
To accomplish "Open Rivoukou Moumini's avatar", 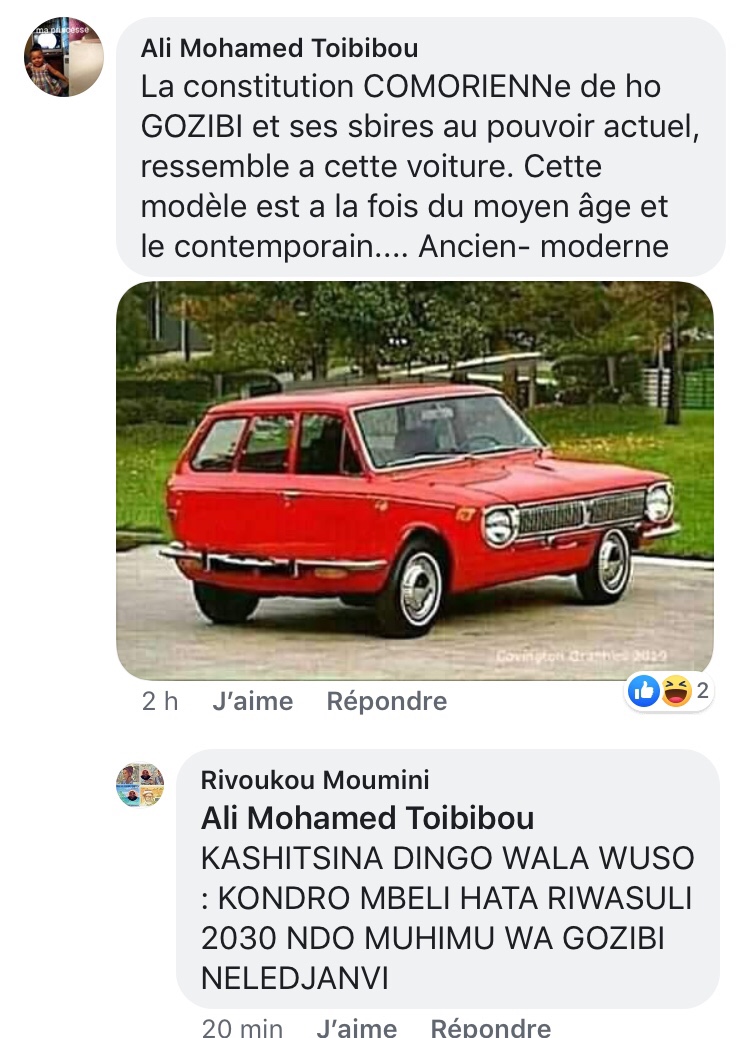I will [x=140, y=784].
